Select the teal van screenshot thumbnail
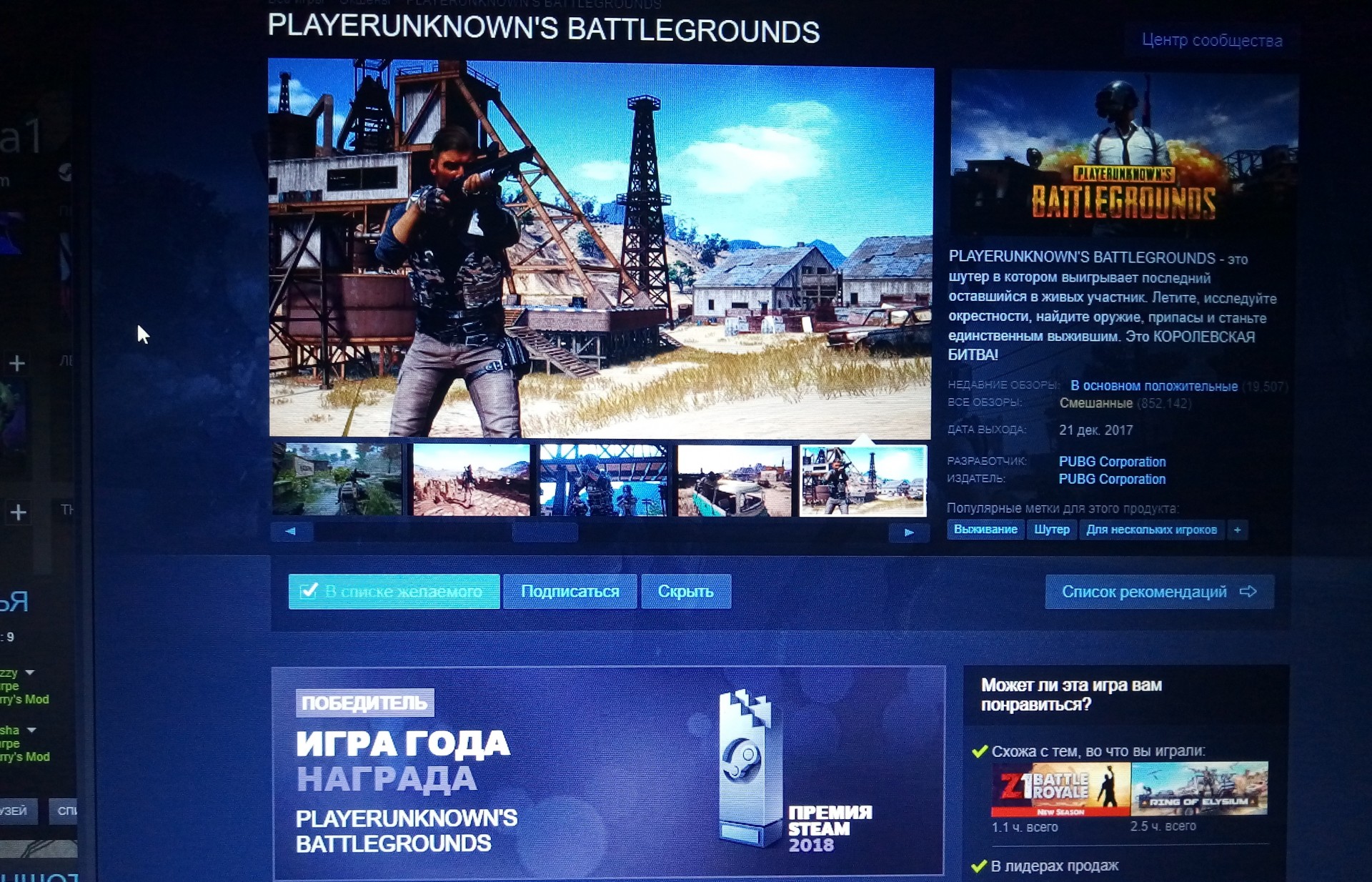The width and height of the screenshot is (1372, 882). coord(735,480)
